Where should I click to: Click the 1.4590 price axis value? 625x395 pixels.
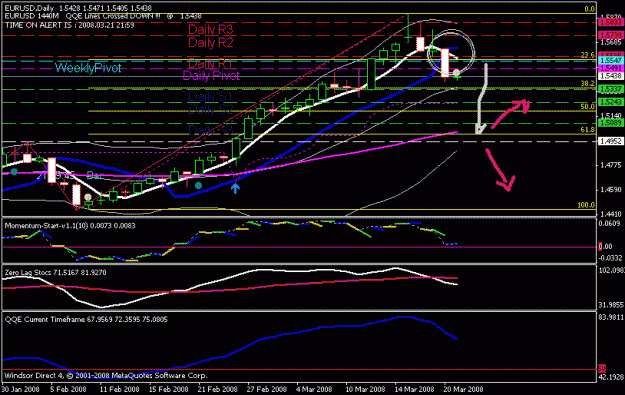click(x=611, y=190)
